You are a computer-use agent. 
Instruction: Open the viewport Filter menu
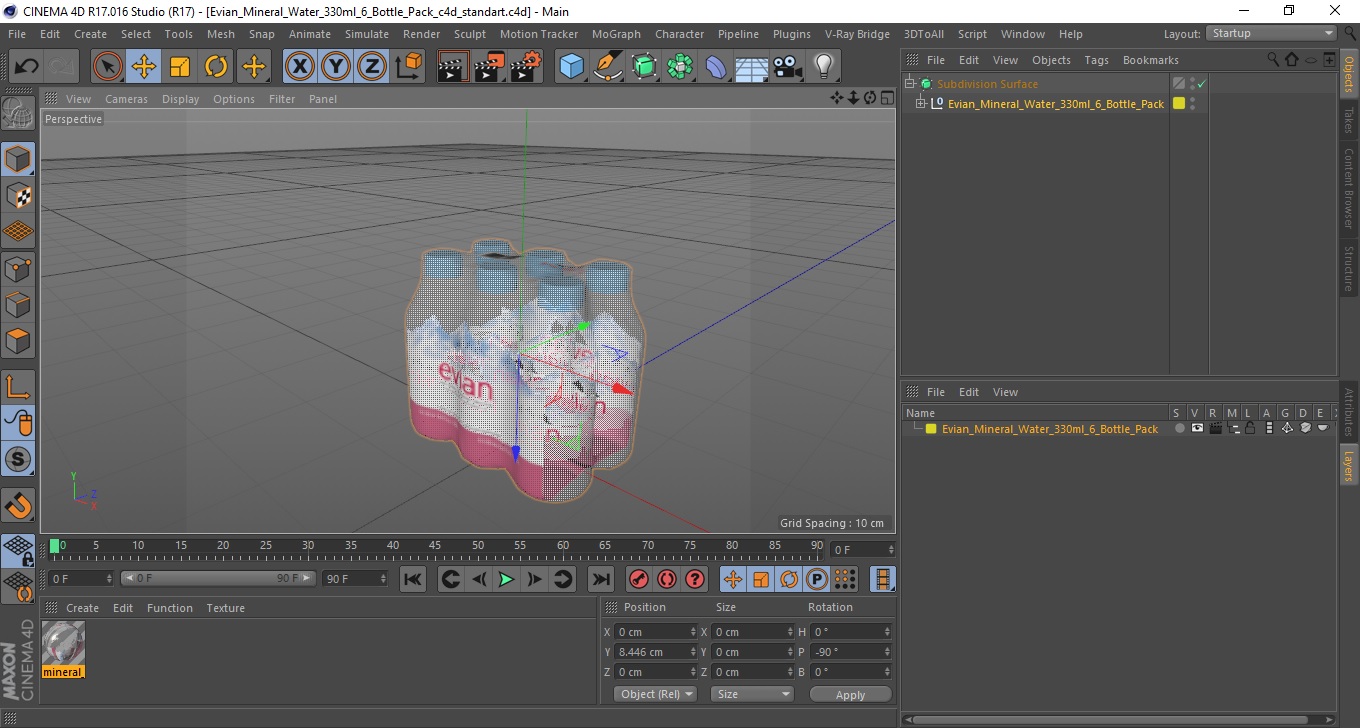282,99
